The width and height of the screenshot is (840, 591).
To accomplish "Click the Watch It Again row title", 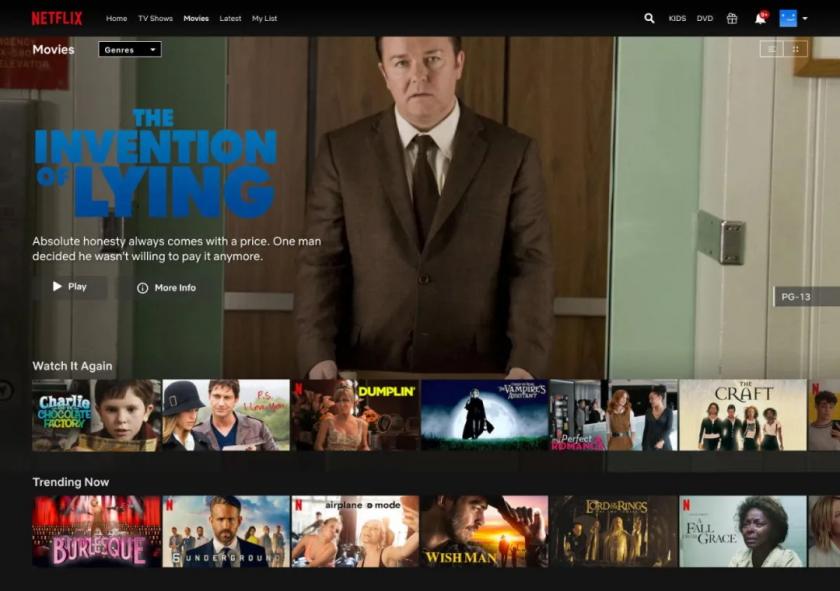I will click(x=72, y=366).
